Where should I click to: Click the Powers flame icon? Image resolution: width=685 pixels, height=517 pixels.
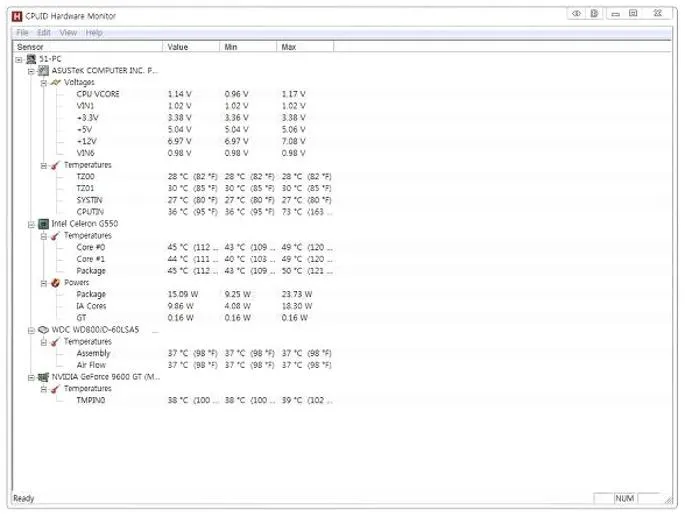(x=55, y=283)
